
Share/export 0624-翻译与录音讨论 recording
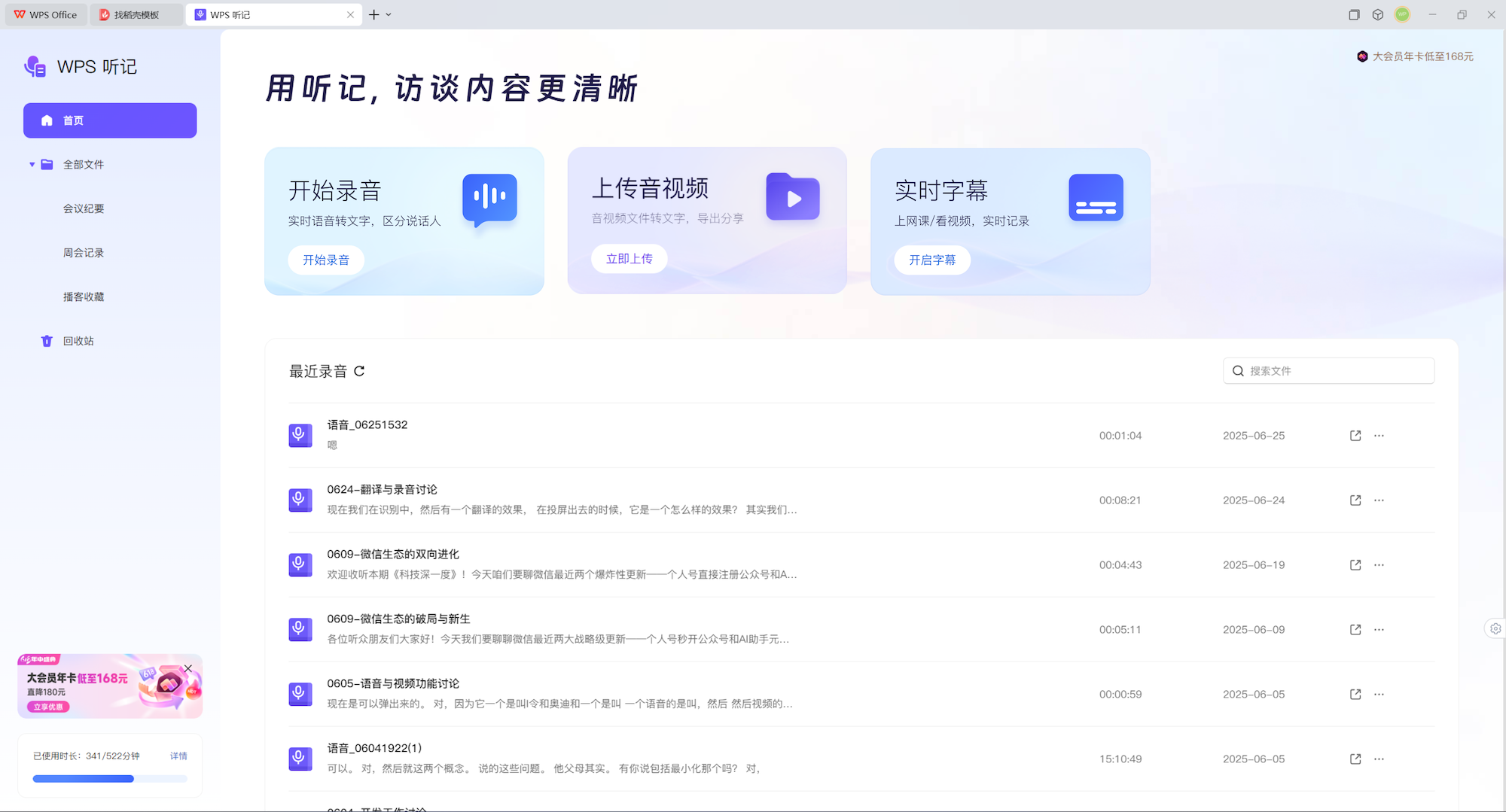tap(1355, 500)
